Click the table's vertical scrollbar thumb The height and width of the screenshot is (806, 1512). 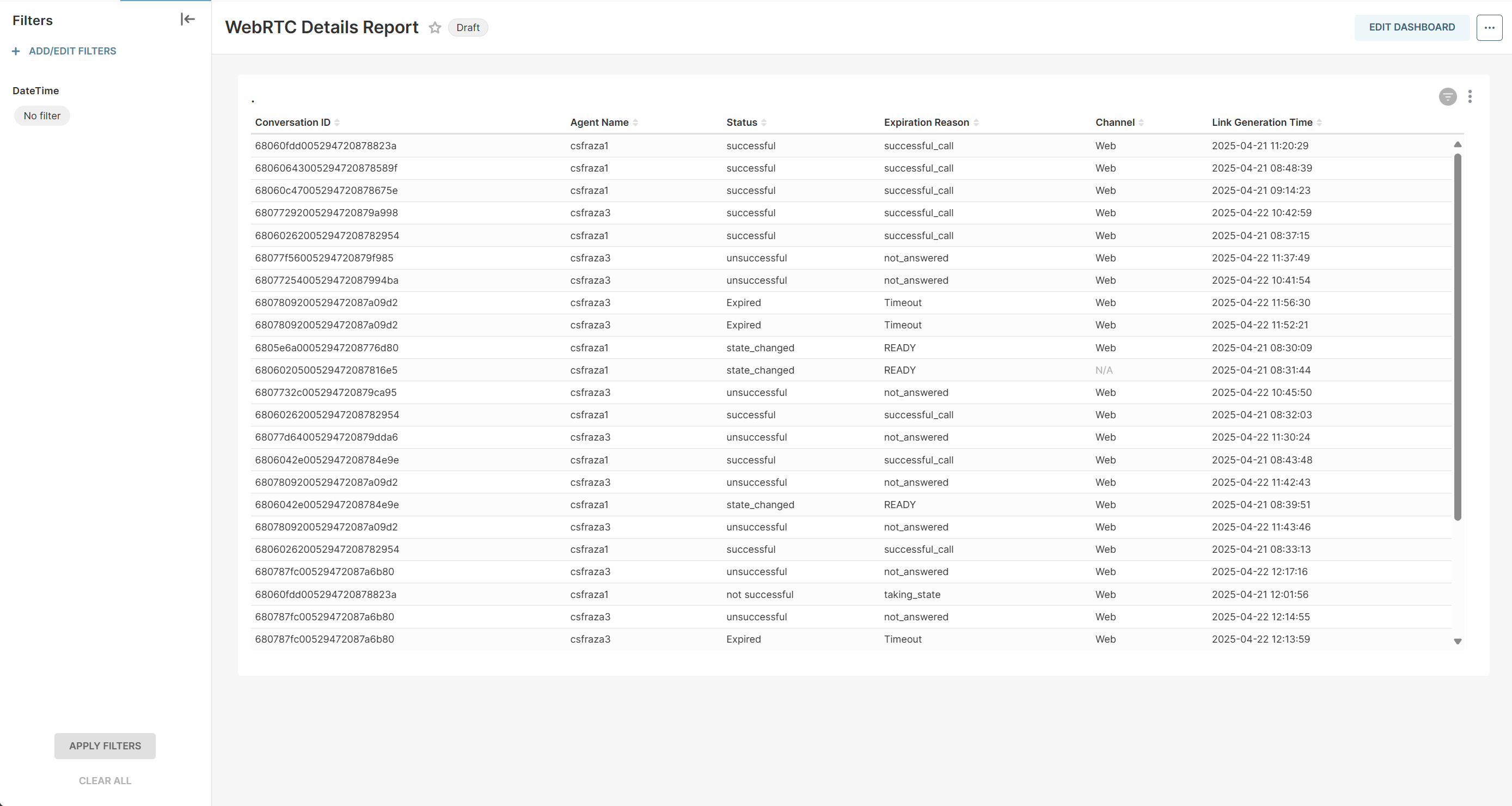click(x=1457, y=336)
